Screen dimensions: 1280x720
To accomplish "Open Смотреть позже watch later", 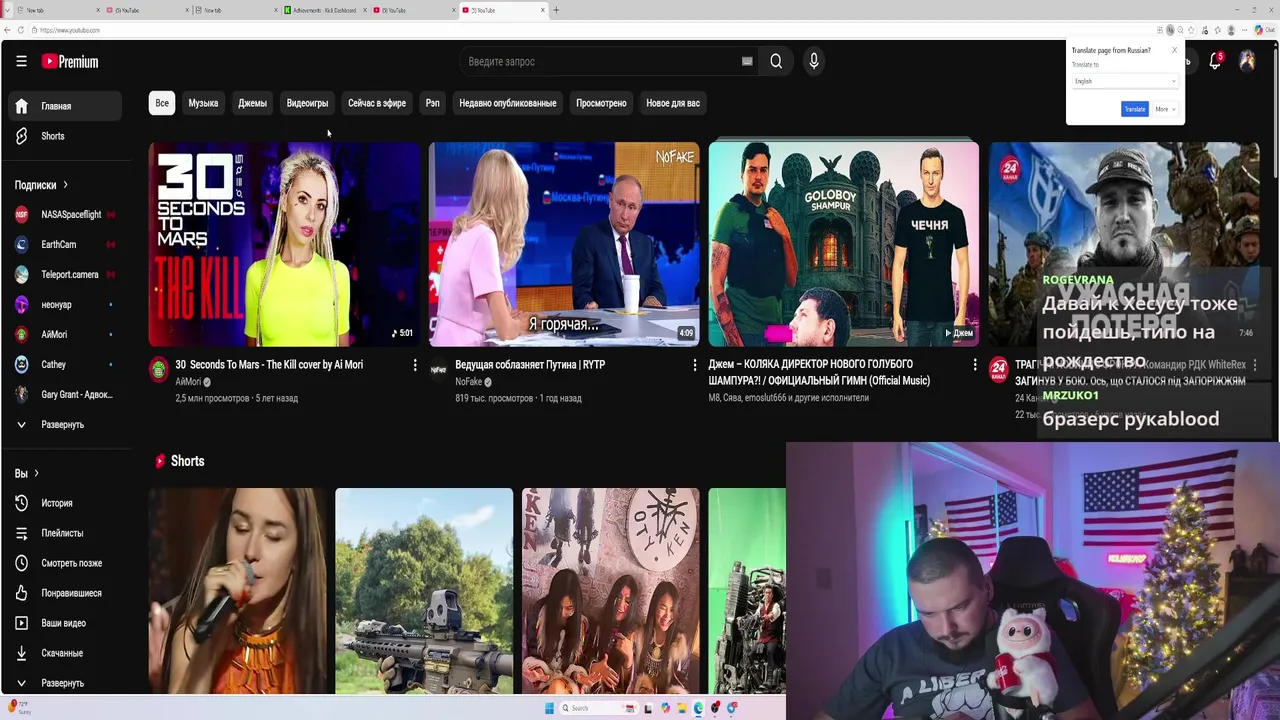I will (64, 563).
